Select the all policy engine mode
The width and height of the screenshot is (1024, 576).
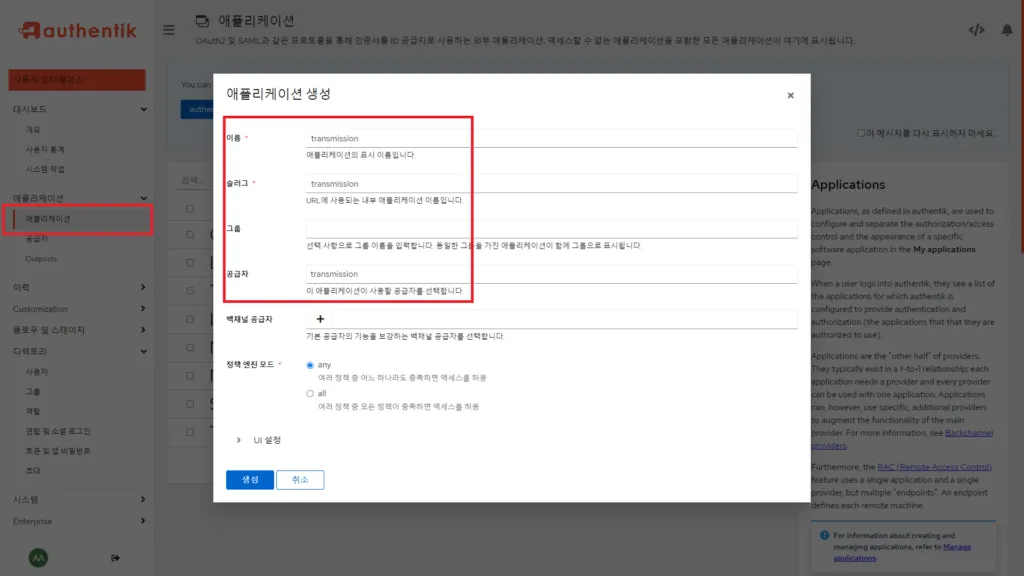click(x=310, y=392)
